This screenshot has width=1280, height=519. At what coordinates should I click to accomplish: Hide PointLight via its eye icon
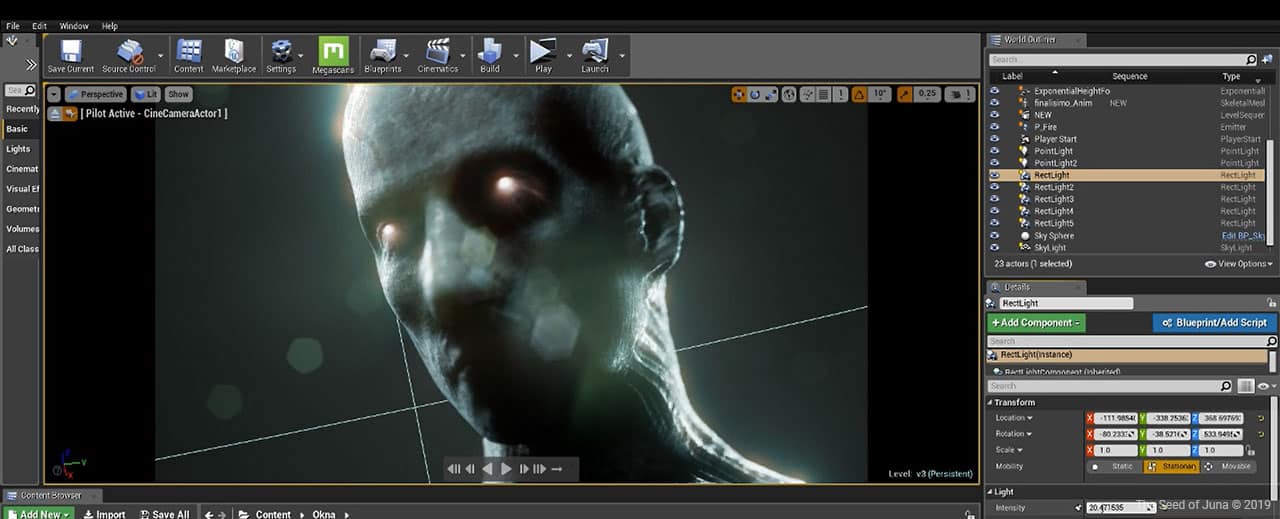[995, 151]
